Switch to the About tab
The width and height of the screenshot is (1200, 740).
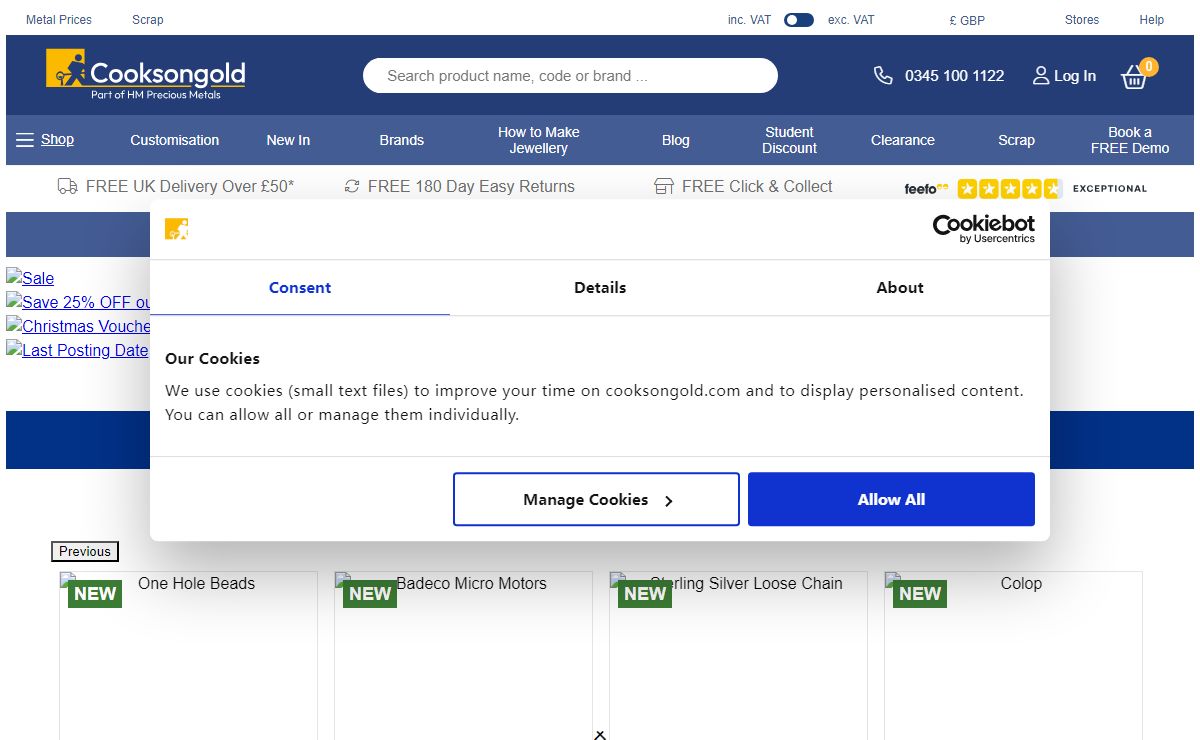coord(900,288)
